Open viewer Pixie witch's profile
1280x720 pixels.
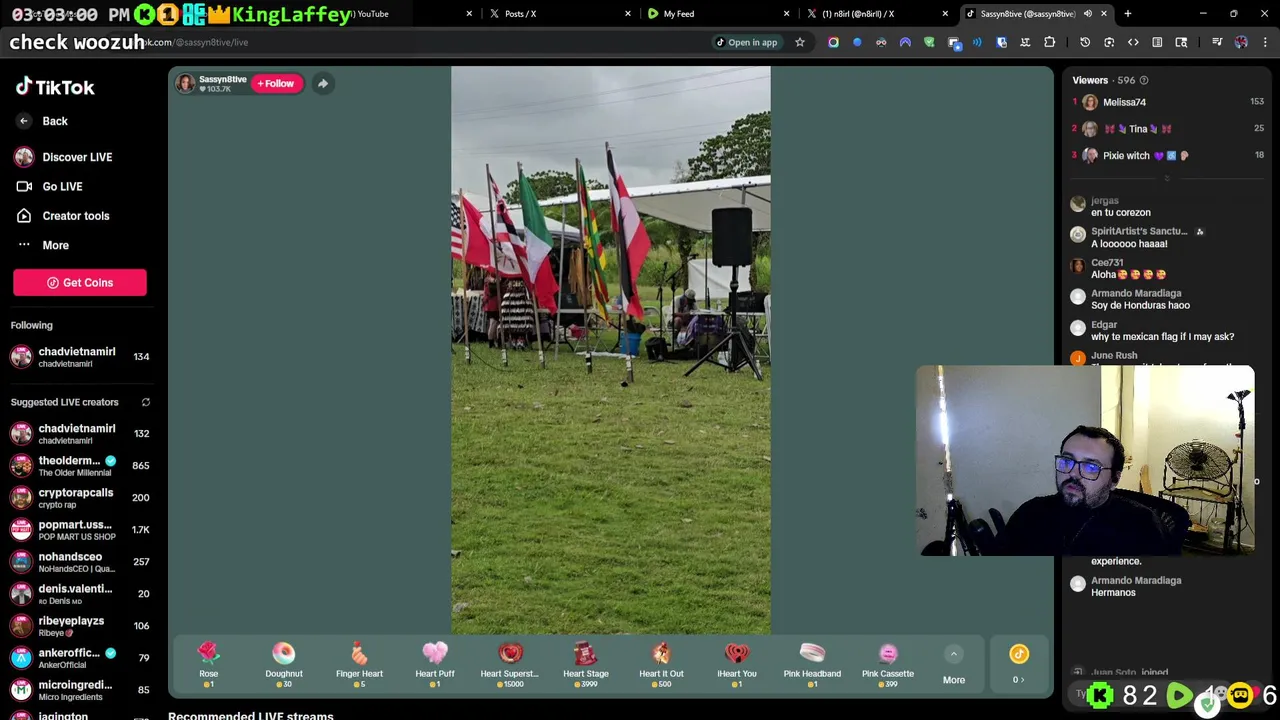[x=1167, y=156]
